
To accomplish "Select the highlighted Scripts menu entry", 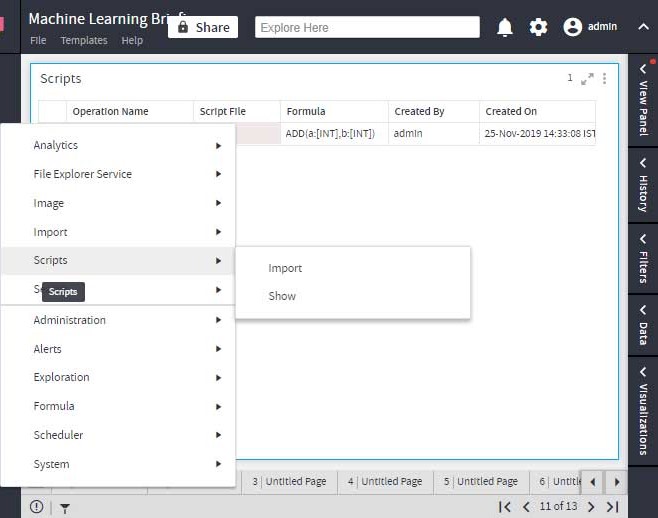I will point(118,261).
